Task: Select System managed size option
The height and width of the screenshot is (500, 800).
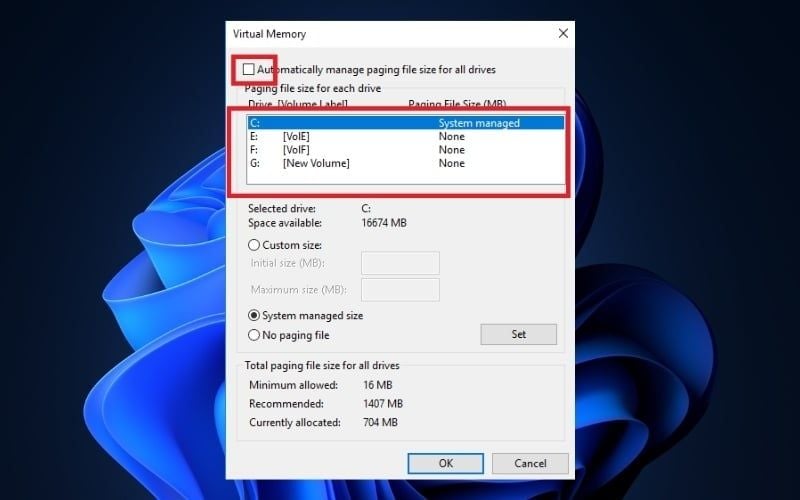Action: point(254,315)
